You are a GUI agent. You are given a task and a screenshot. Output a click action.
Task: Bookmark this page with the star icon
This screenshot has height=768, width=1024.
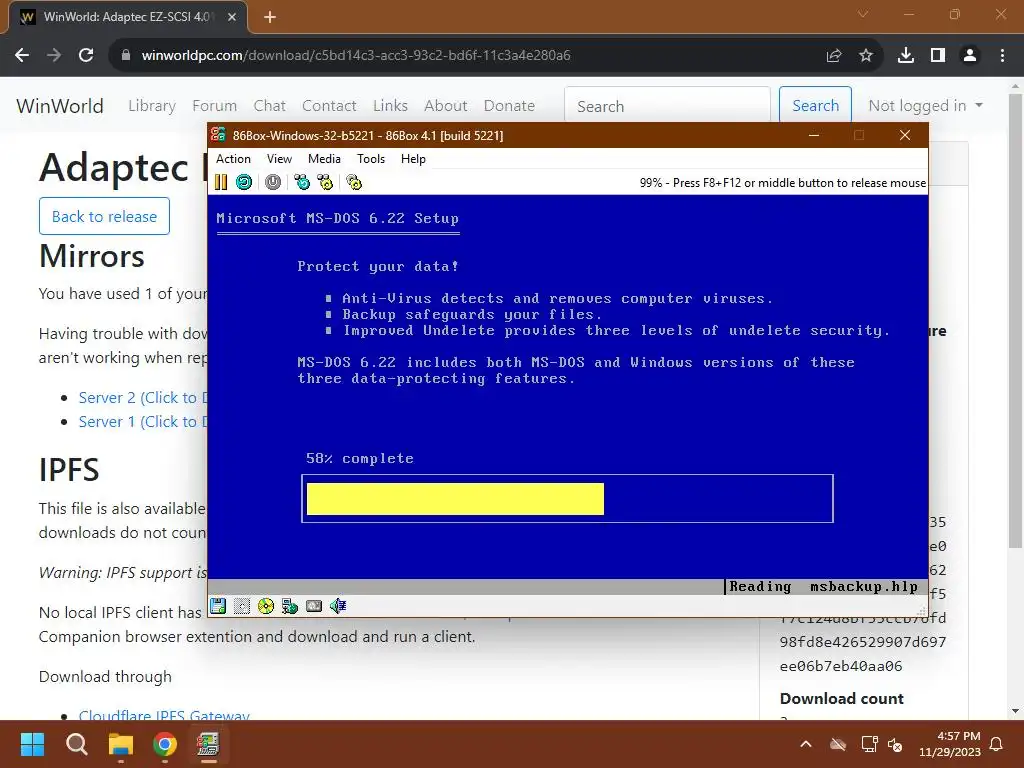866,56
